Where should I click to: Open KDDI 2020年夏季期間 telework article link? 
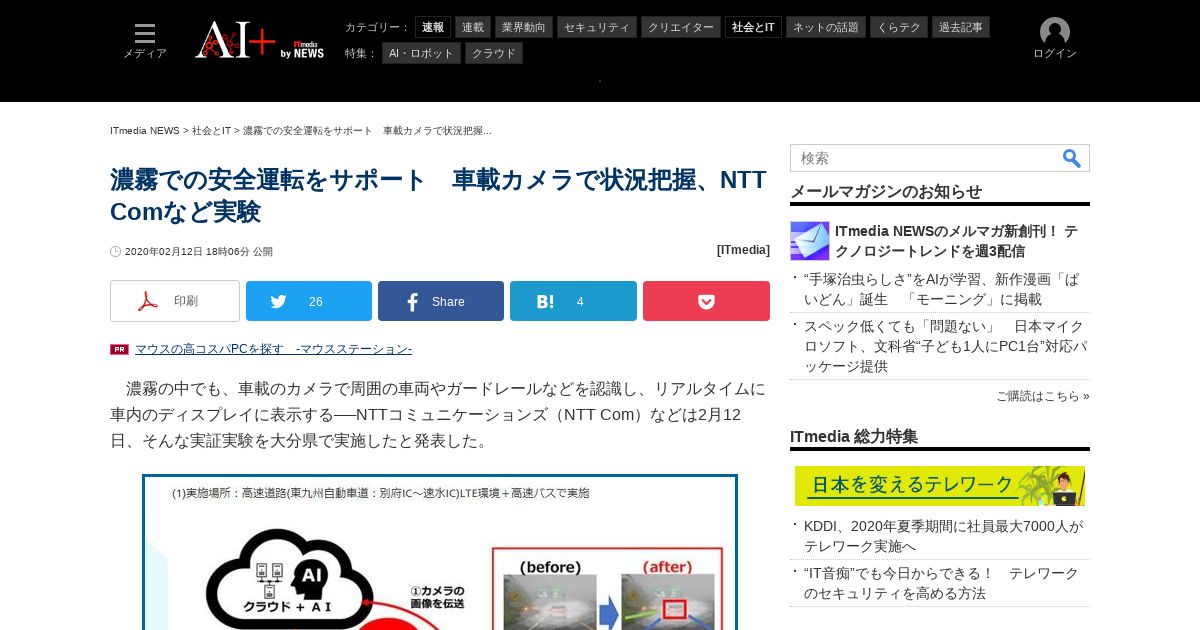pos(943,536)
